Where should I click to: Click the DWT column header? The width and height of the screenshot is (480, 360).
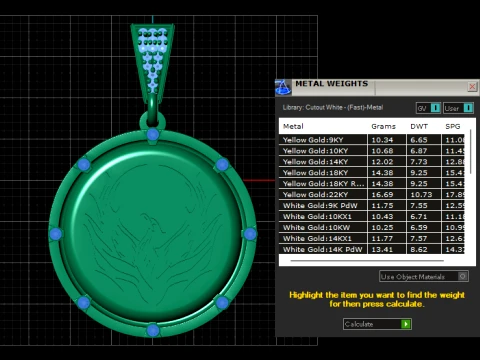click(x=419, y=126)
